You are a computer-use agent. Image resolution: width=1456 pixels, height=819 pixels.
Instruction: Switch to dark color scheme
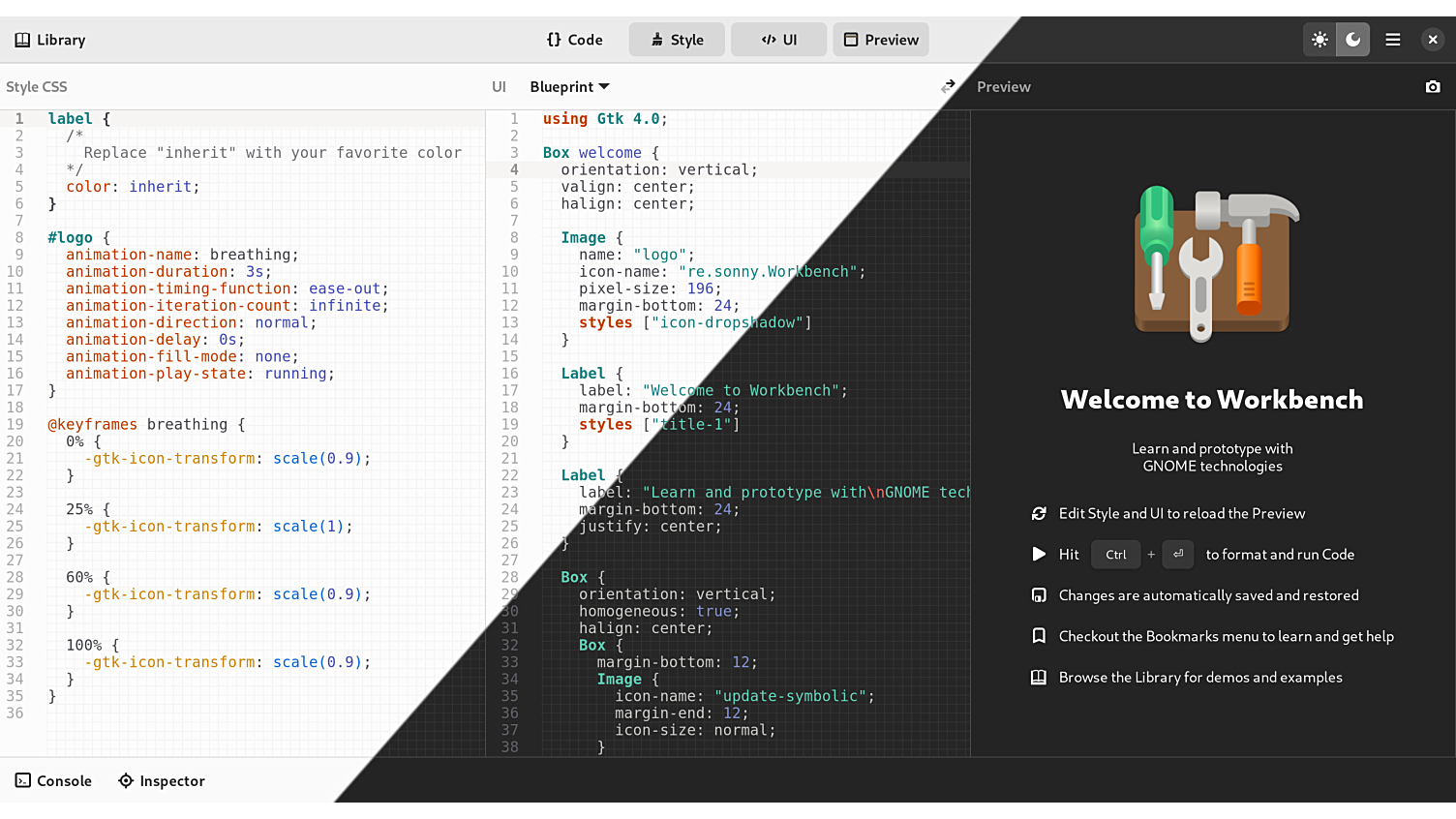(x=1352, y=40)
